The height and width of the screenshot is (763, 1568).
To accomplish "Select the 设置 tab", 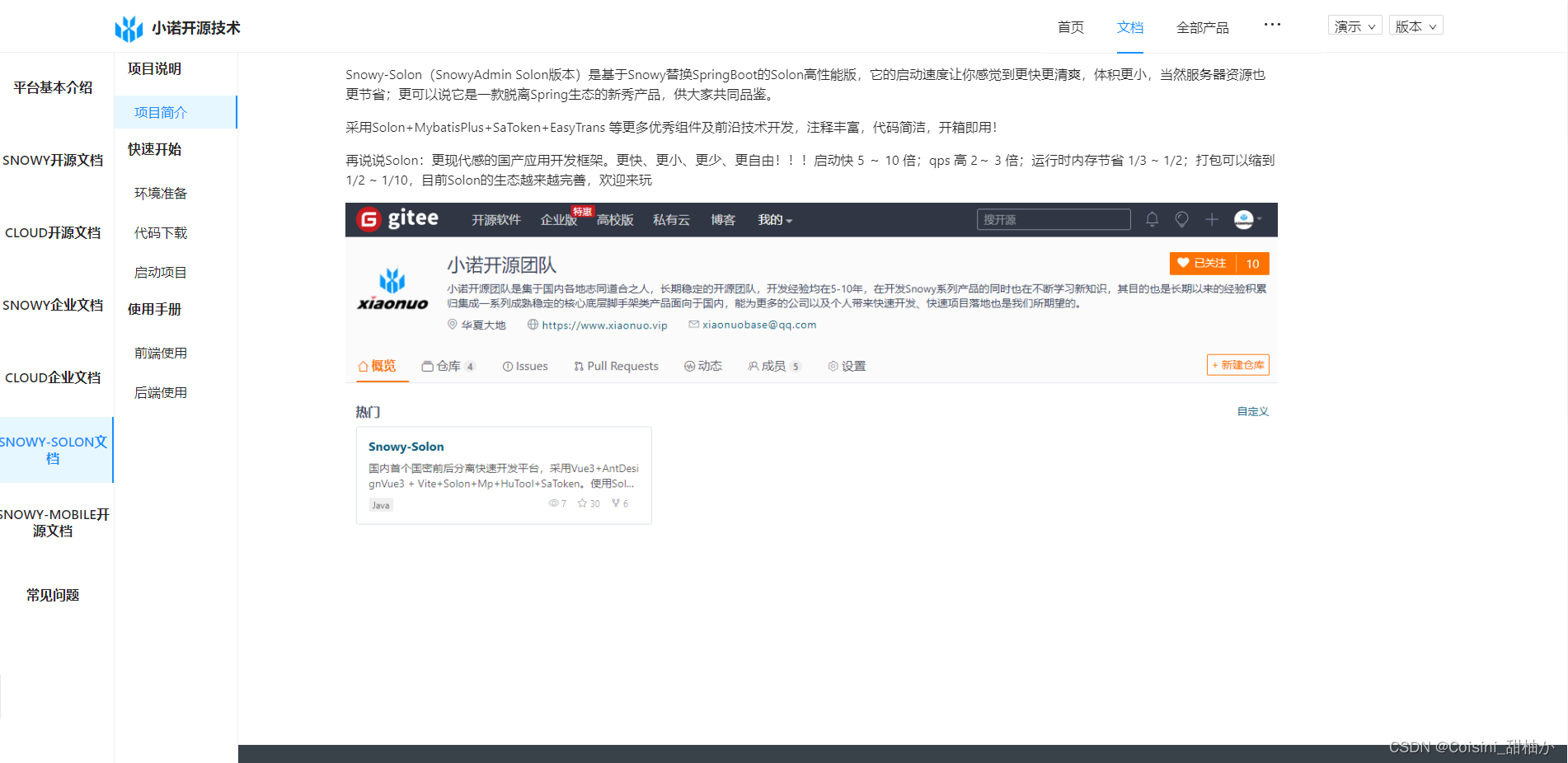I will [847, 366].
